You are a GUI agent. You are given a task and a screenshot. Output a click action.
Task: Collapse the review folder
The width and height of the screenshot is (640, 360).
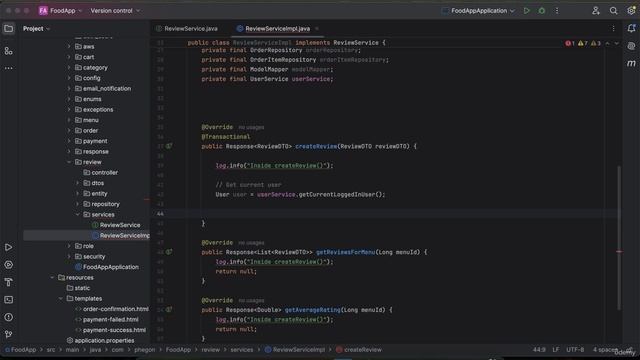click(69, 162)
